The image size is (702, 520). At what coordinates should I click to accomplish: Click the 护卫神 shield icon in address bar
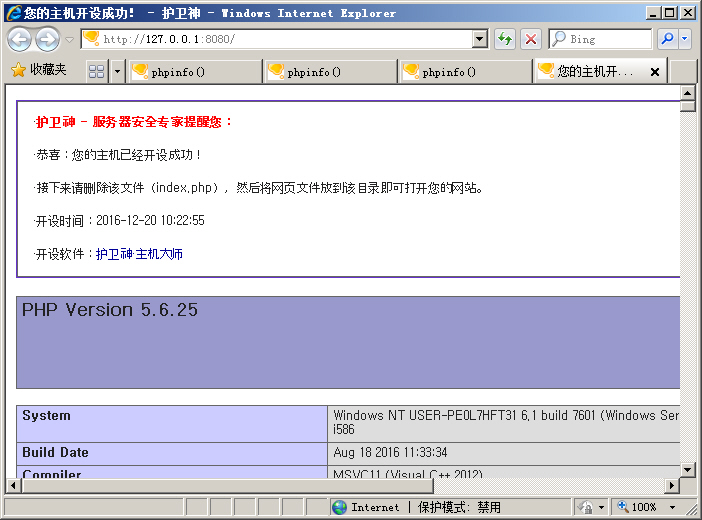pos(91,39)
